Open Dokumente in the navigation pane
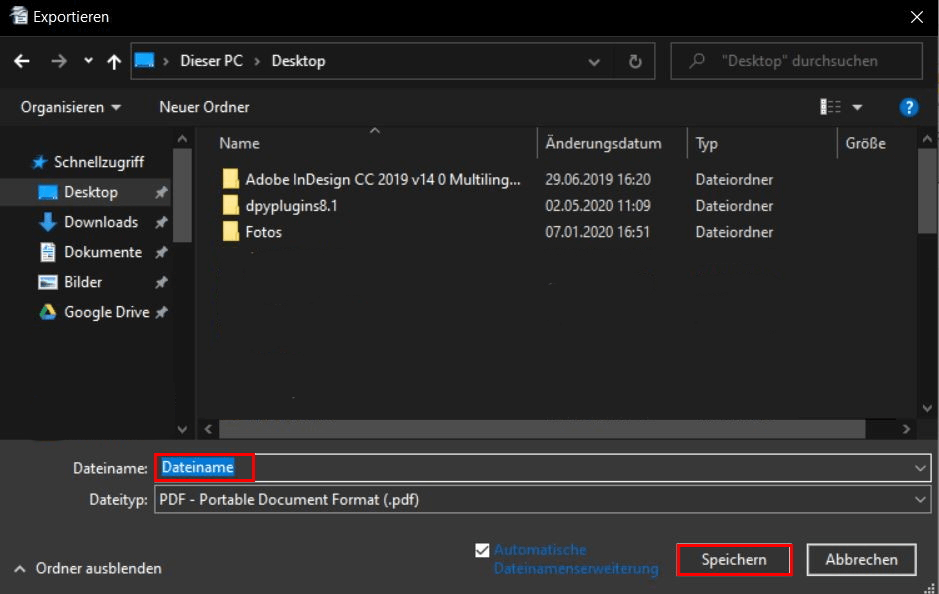Image resolution: width=939 pixels, height=594 pixels. [103, 252]
